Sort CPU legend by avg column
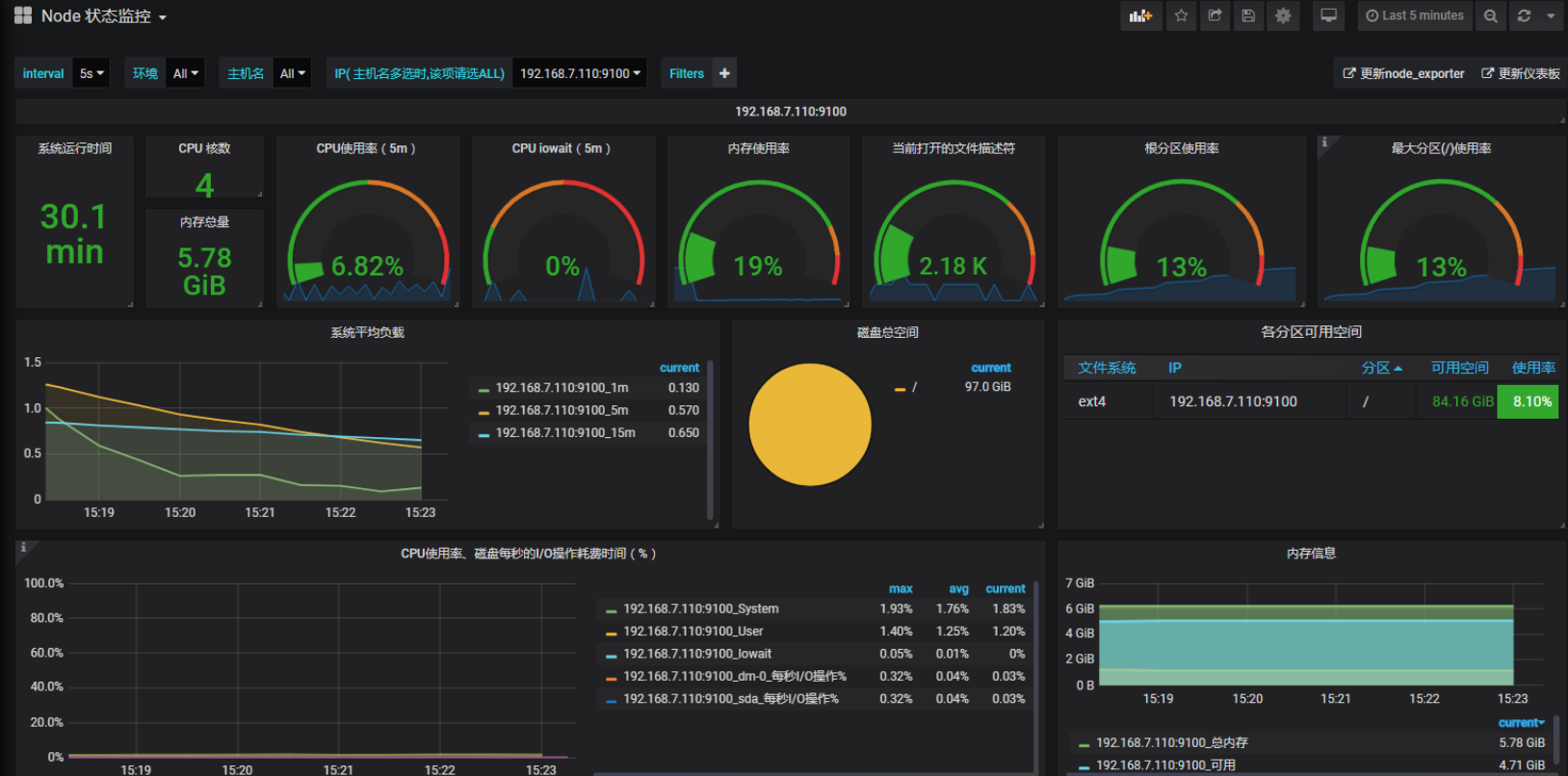 (x=958, y=589)
